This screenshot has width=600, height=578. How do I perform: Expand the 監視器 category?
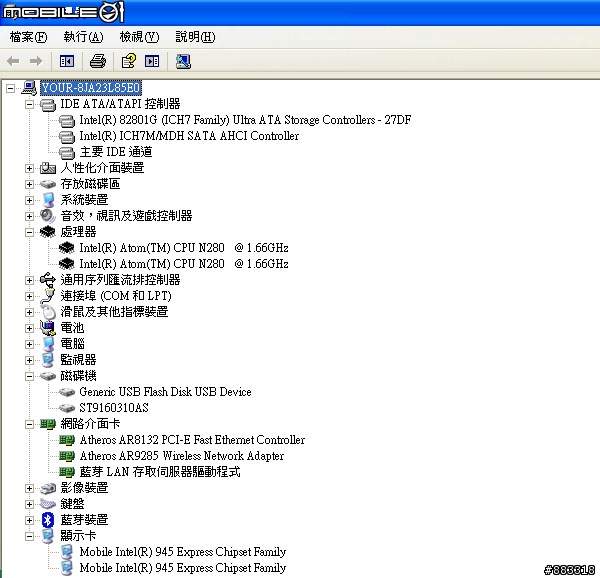[x=29, y=360]
